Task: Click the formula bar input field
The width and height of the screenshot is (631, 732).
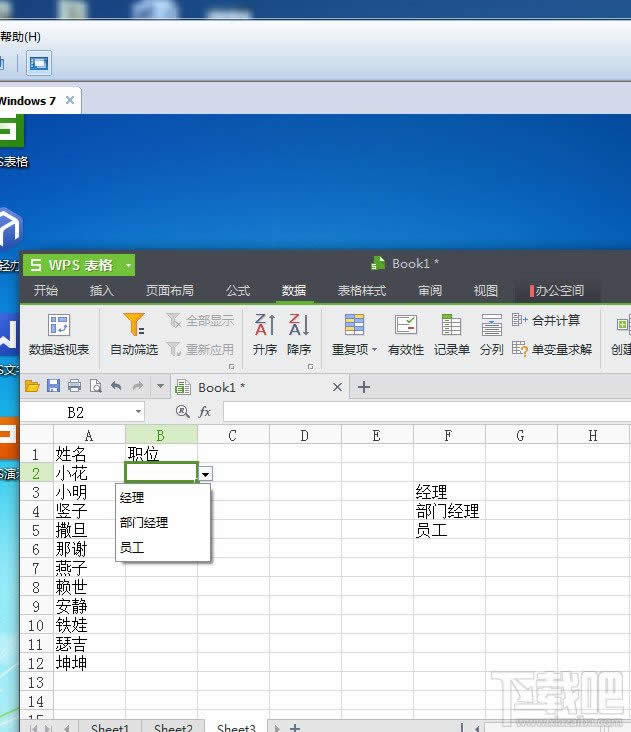Action: tap(427, 412)
